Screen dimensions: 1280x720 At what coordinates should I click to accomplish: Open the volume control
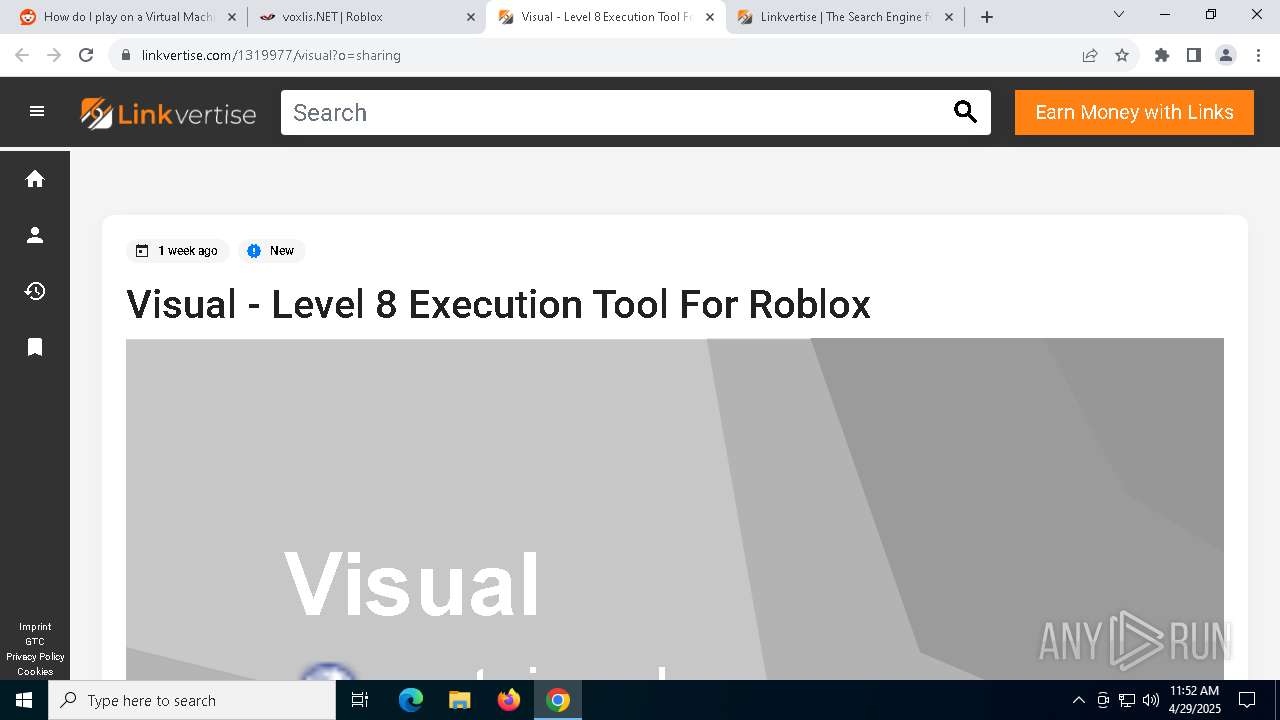(x=1151, y=700)
